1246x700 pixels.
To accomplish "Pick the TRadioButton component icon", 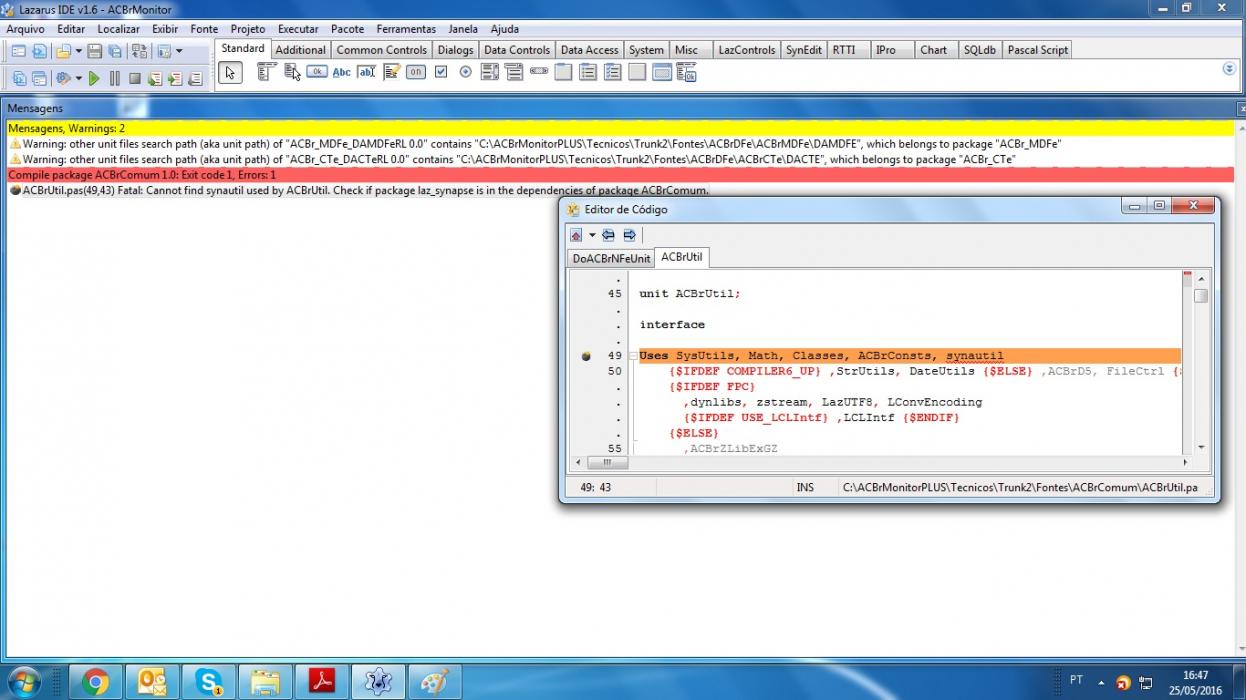I will [x=465, y=72].
